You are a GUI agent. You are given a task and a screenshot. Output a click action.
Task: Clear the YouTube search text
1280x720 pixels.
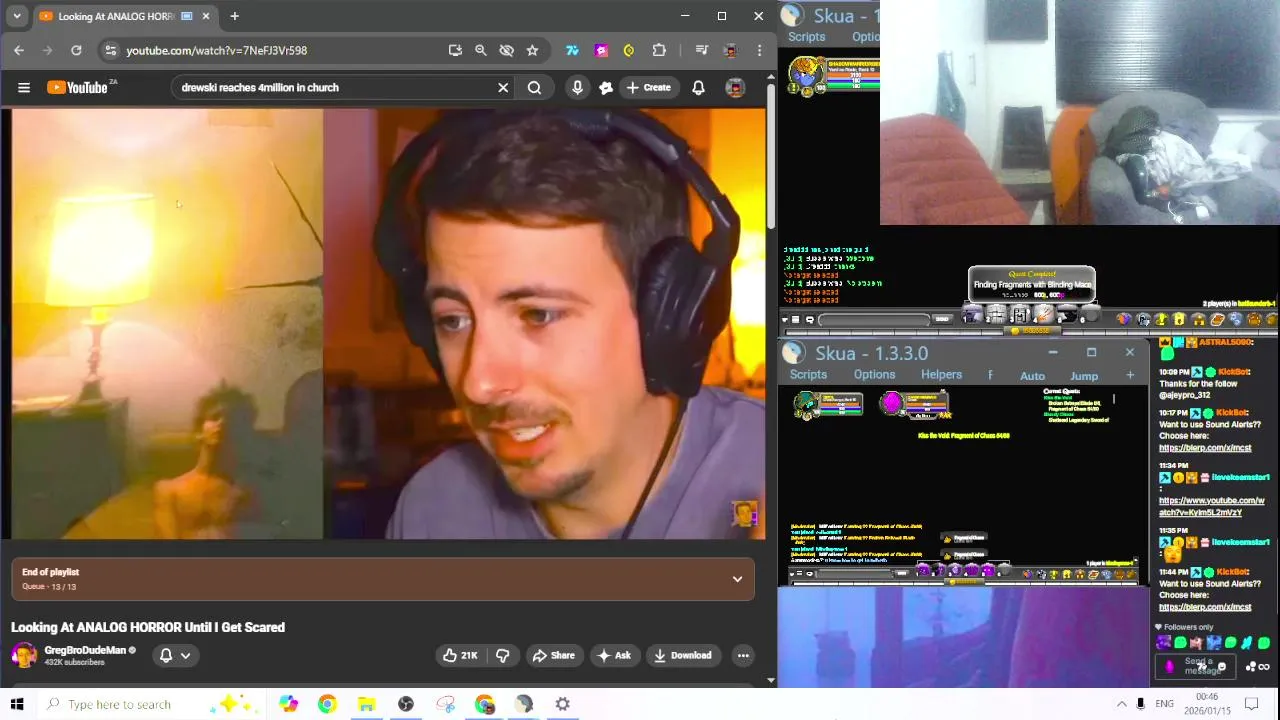point(503,88)
